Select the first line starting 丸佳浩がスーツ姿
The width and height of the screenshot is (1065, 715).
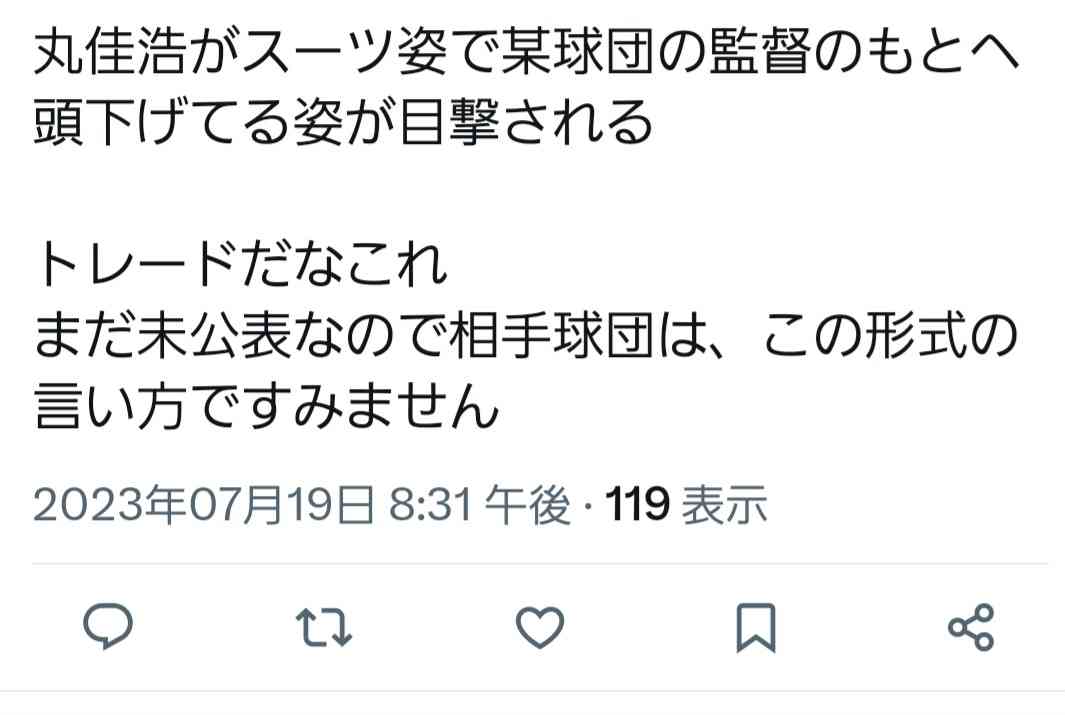526,52
